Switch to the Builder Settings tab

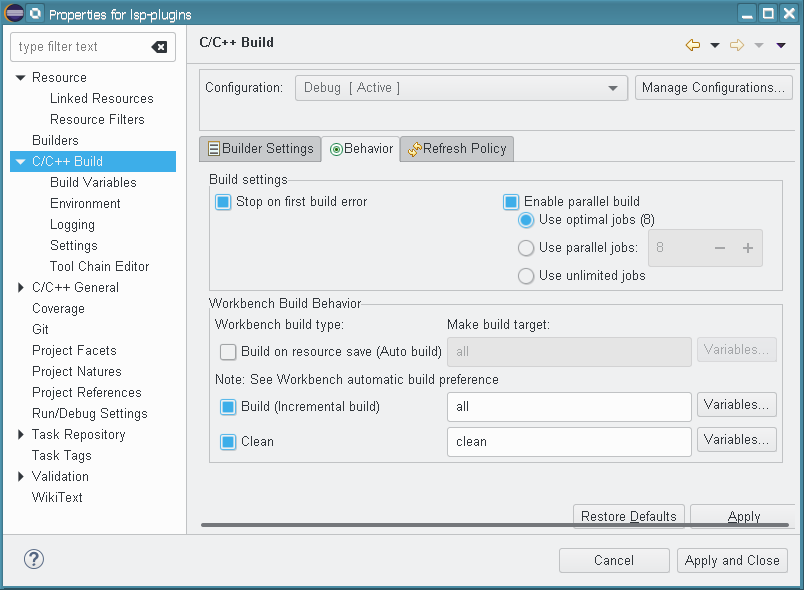(260, 149)
